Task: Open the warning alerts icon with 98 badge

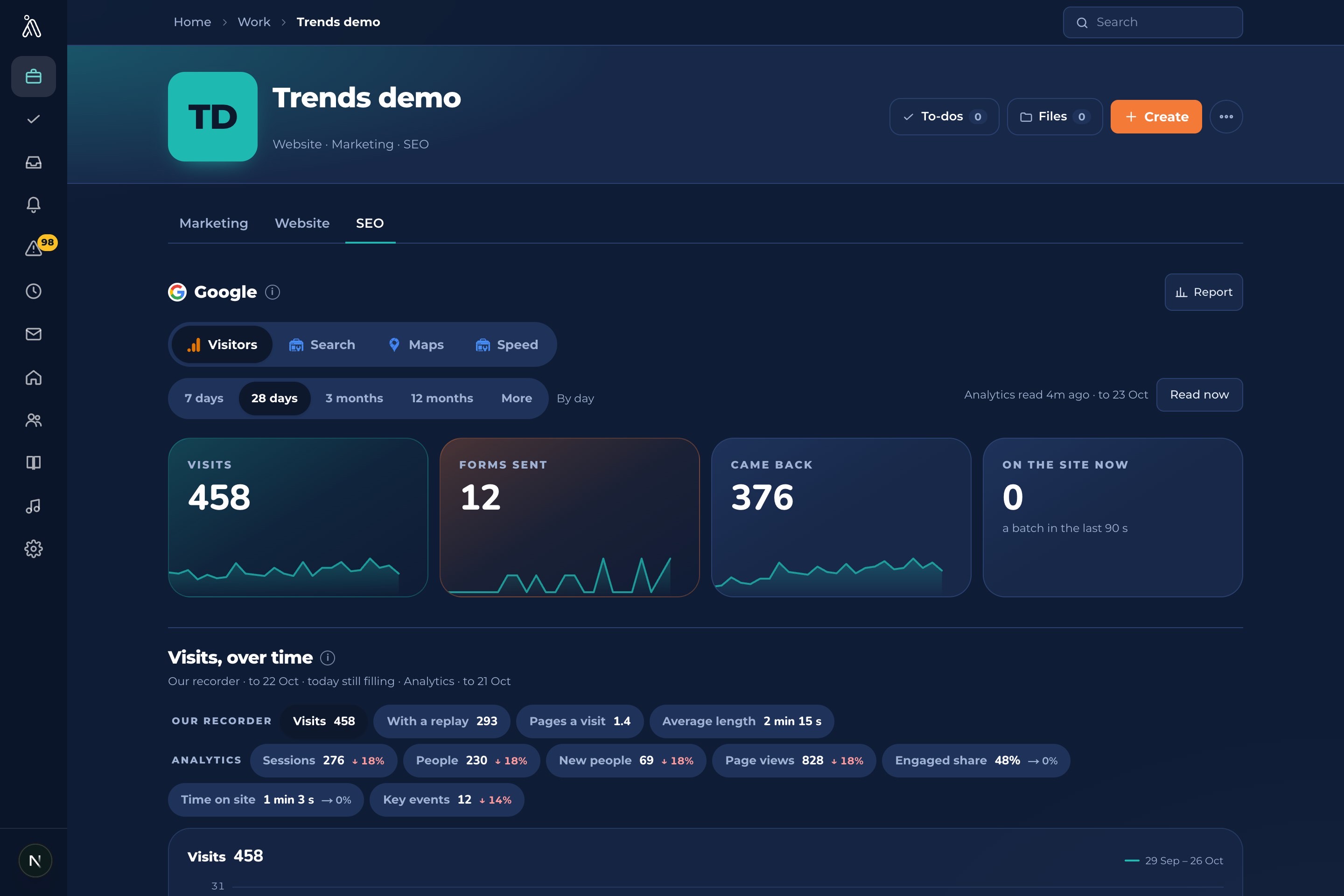Action: pyautogui.click(x=34, y=248)
